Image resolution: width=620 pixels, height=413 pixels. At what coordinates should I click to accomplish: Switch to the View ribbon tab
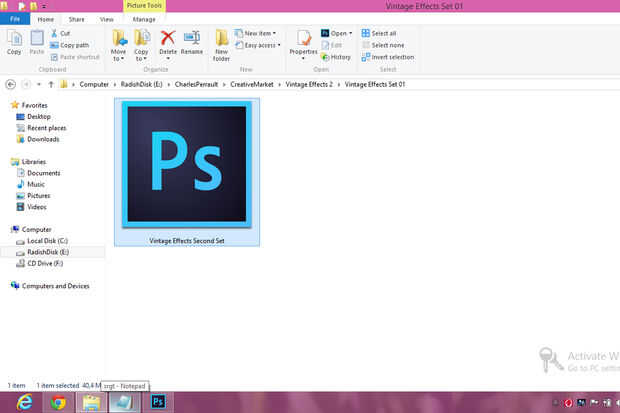click(106, 19)
